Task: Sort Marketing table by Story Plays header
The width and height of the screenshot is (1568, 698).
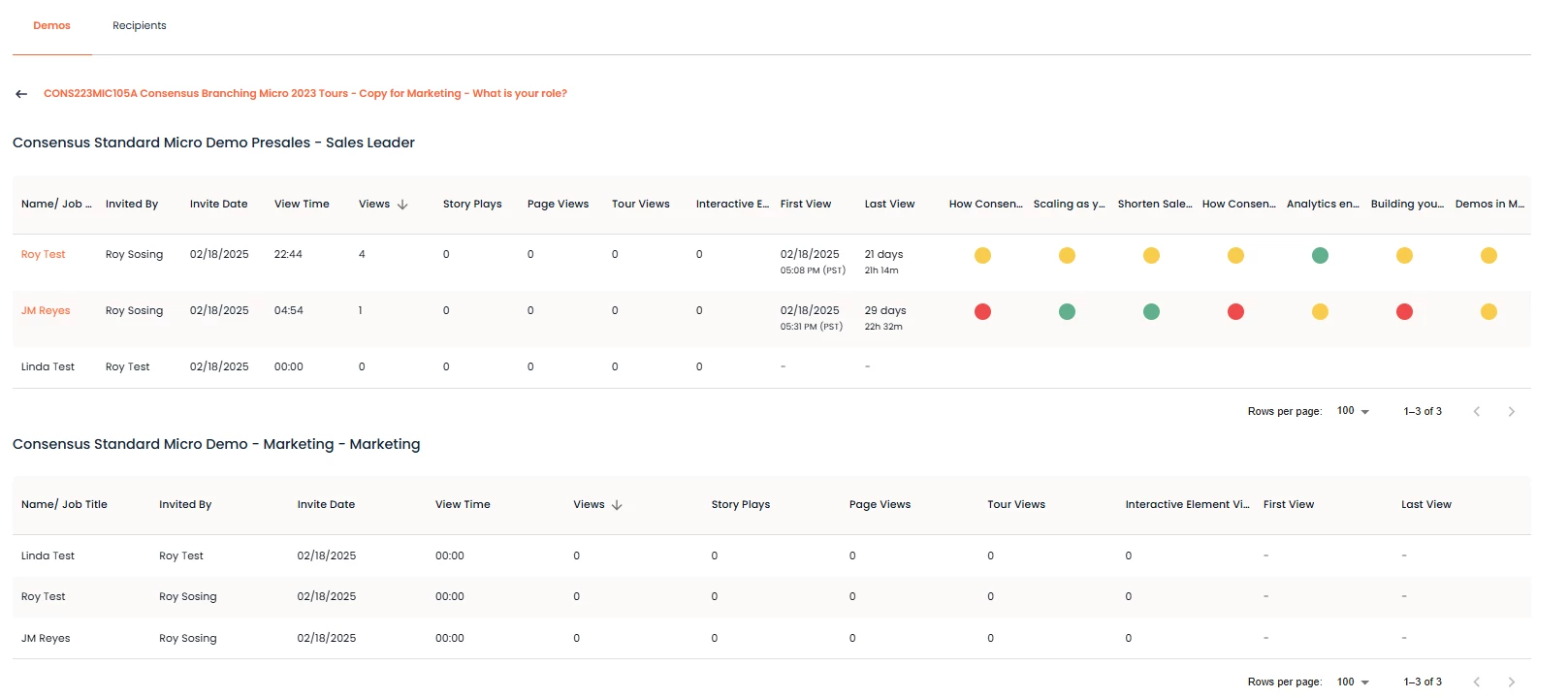Action: (x=740, y=505)
